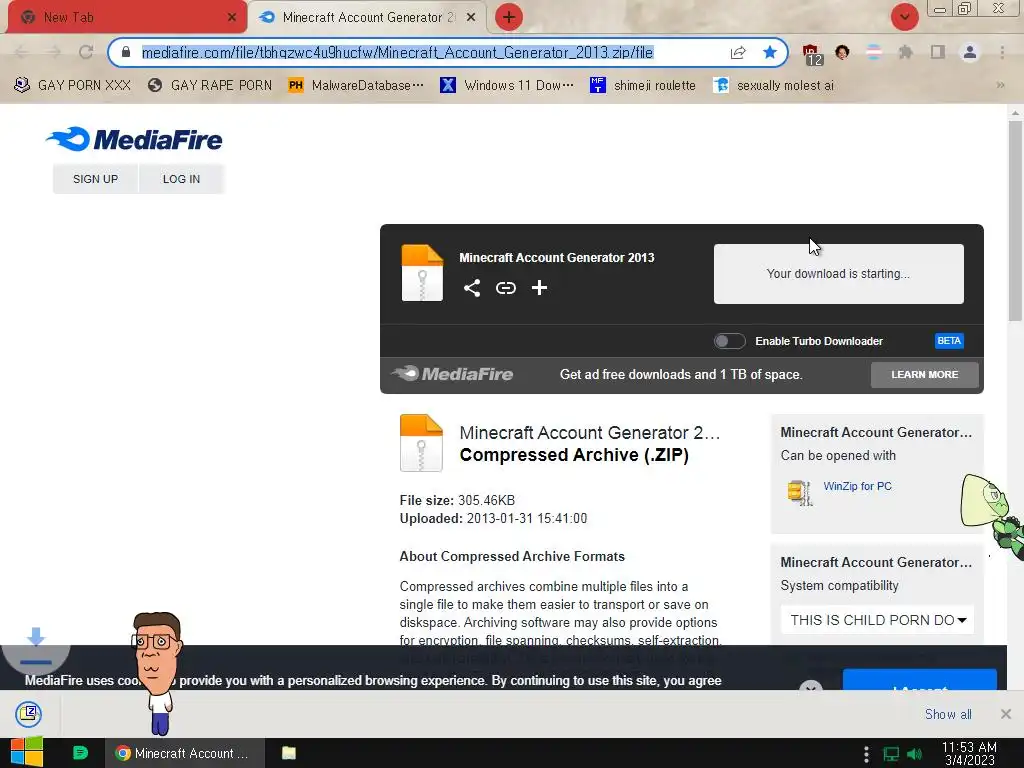Open File Explorer from the taskbar
Screen dimensions: 1024x768
pos(289,753)
